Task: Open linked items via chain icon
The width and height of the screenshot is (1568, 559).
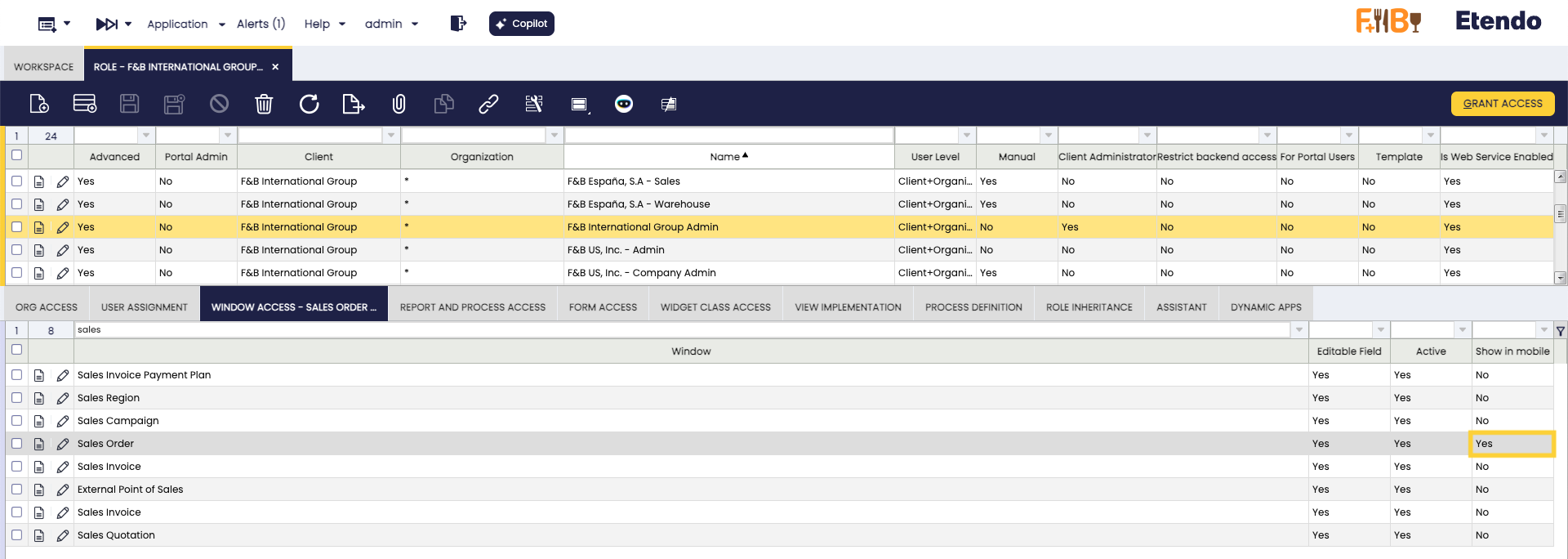Action: tap(488, 104)
